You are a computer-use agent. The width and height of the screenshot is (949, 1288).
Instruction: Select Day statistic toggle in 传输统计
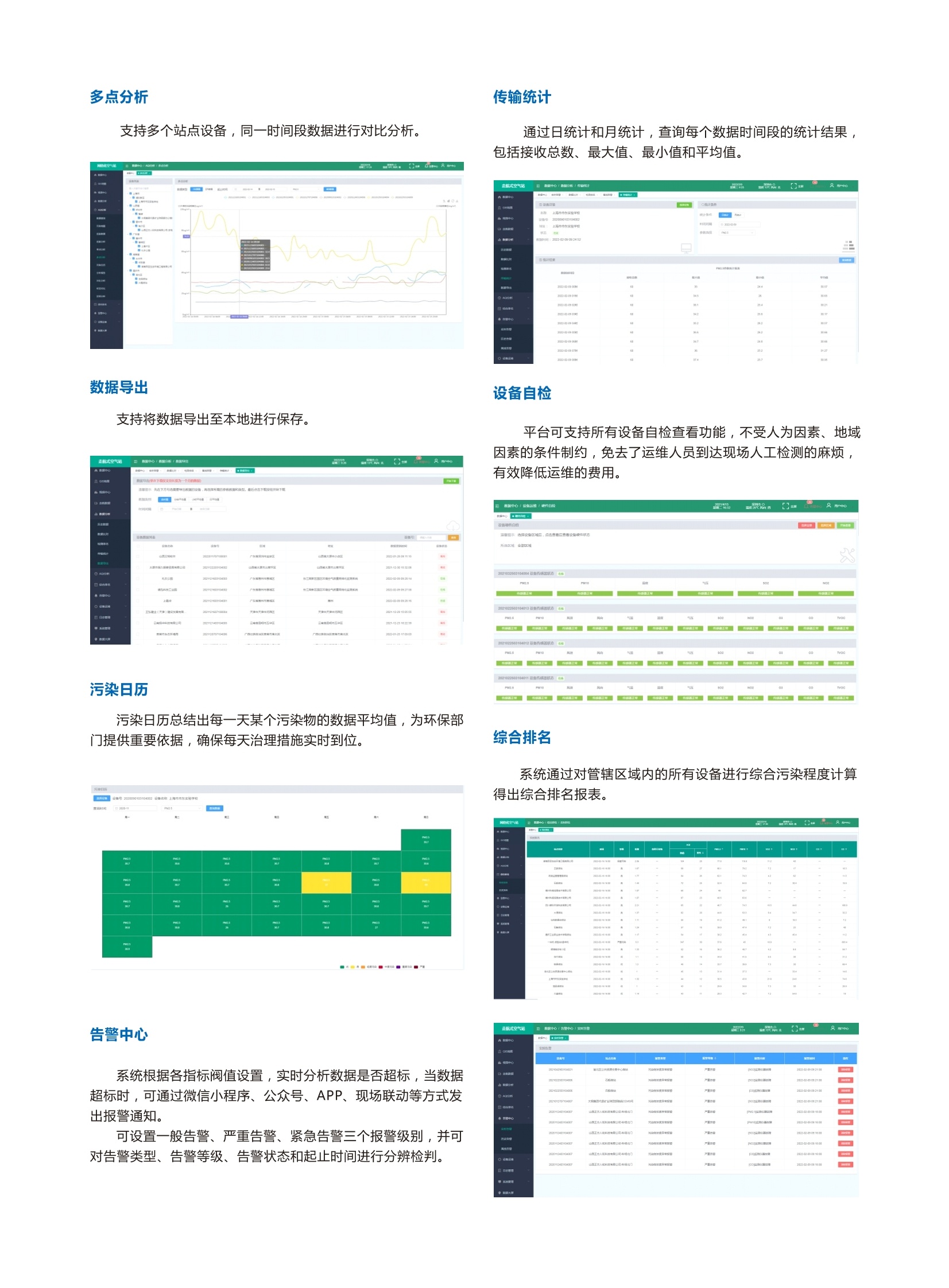point(726,215)
